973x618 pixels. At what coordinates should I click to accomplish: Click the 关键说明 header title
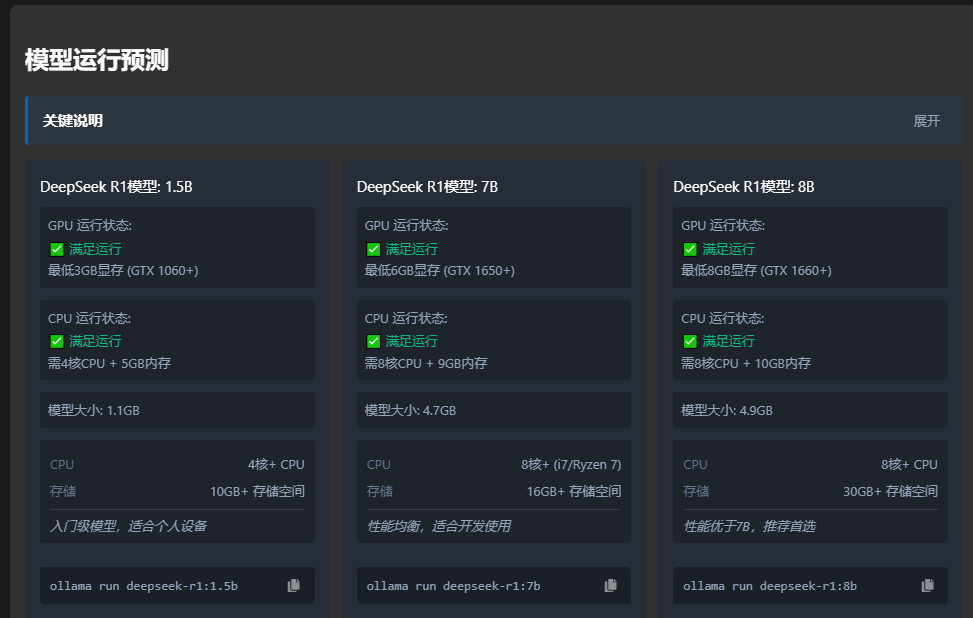tap(73, 121)
